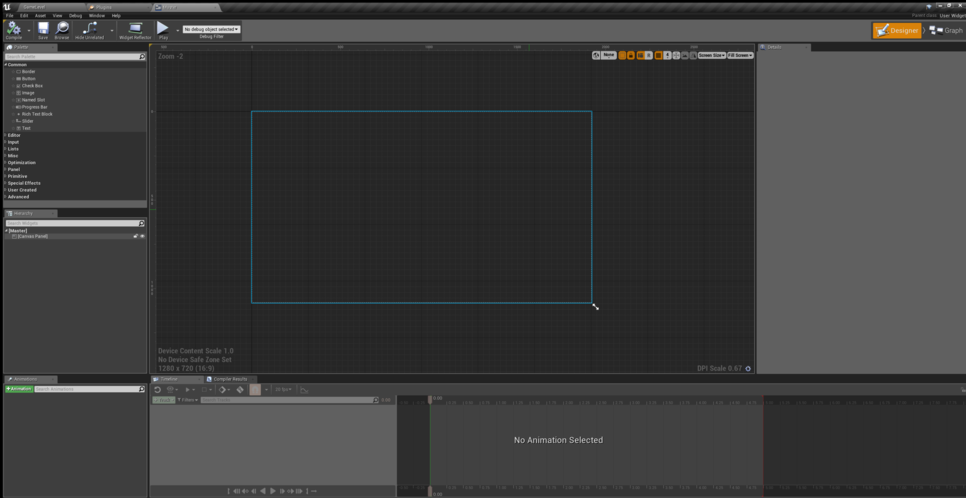Click the DPI Scale settings gear icon
966x498 pixels.
pyautogui.click(x=748, y=369)
